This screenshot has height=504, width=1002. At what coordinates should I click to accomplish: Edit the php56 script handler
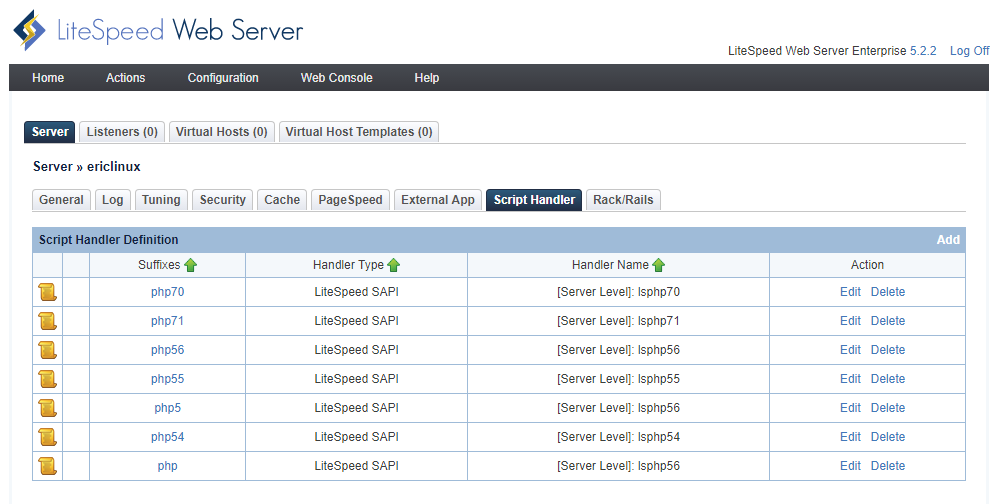tap(850, 350)
